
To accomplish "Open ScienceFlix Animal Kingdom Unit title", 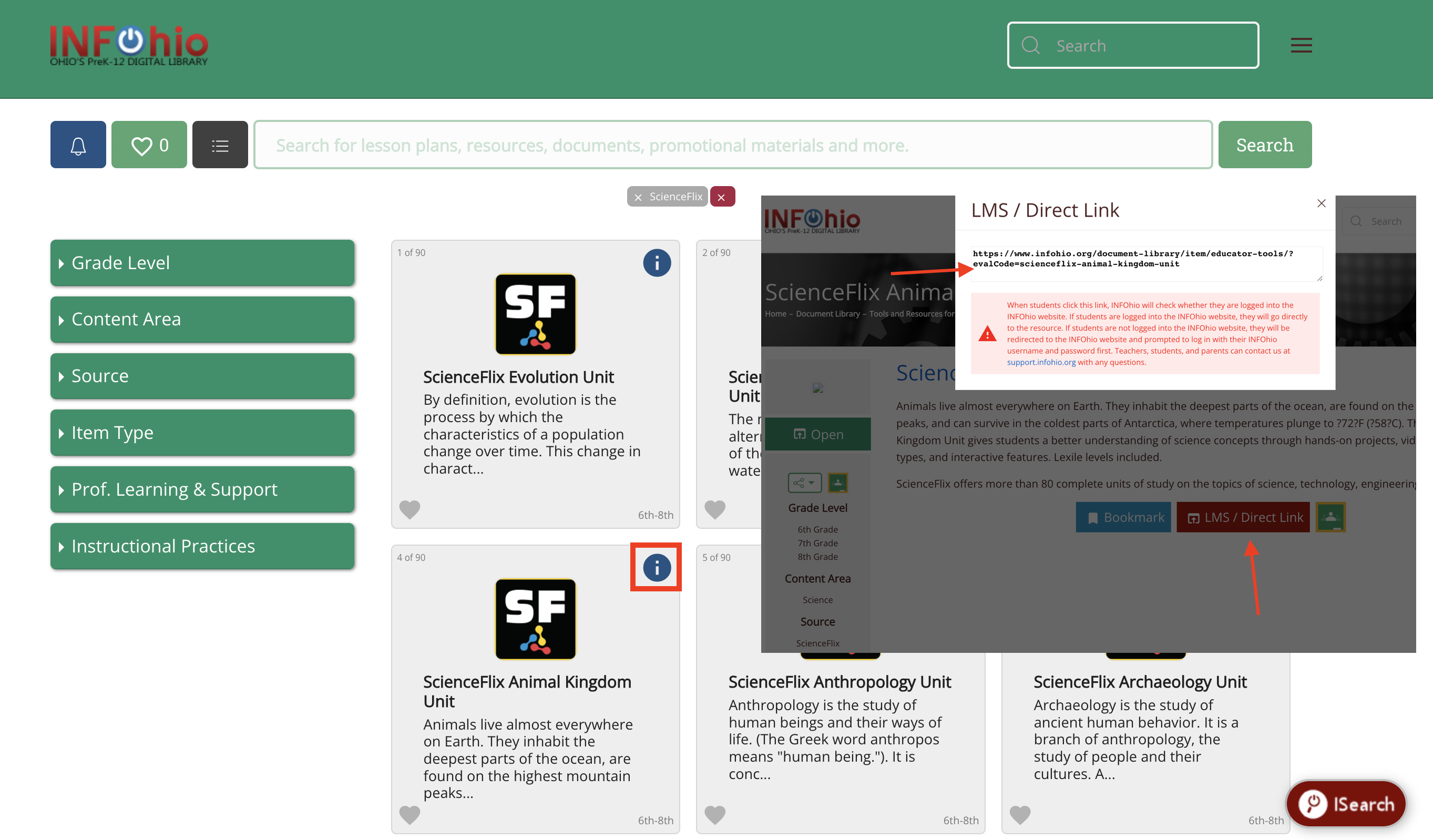I will pyautogui.click(x=527, y=692).
